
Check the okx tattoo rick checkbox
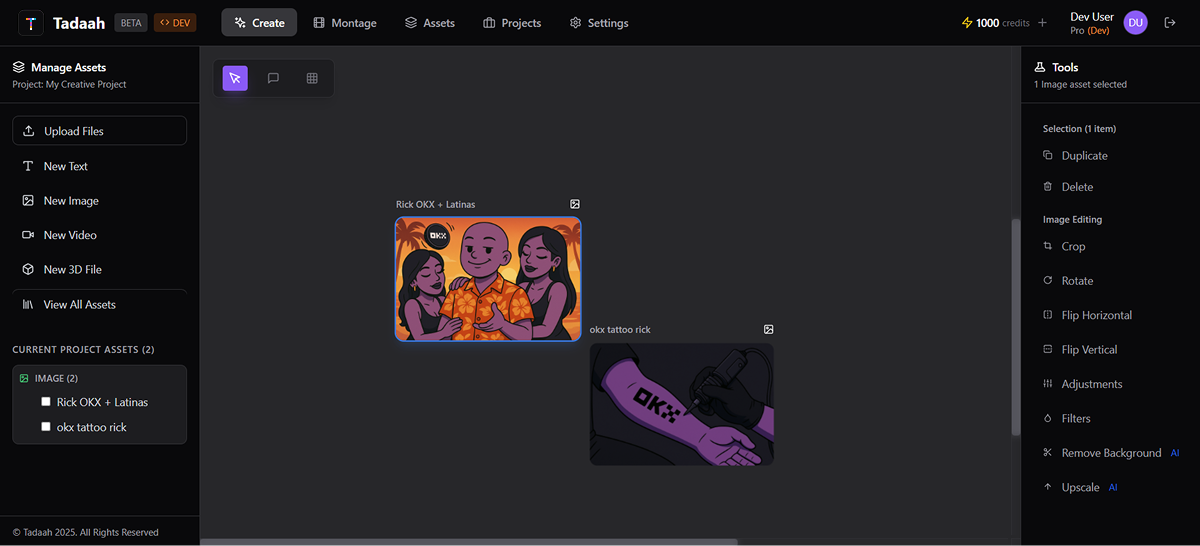(46, 427)
